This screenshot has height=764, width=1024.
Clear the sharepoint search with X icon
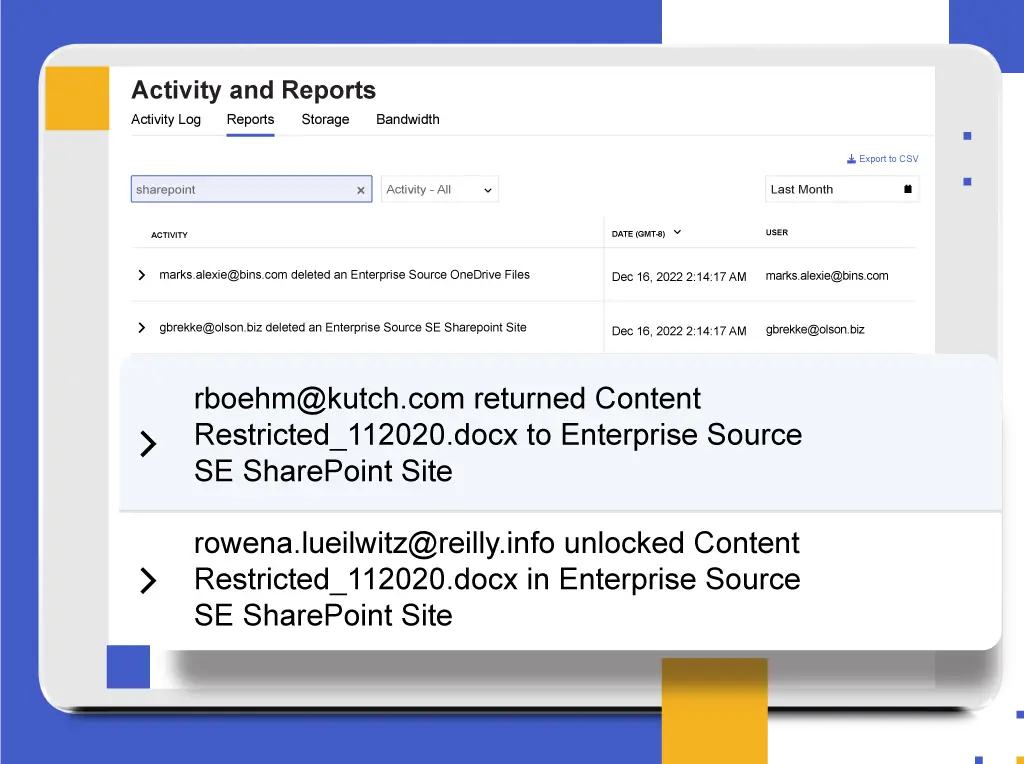coord(360,190)
